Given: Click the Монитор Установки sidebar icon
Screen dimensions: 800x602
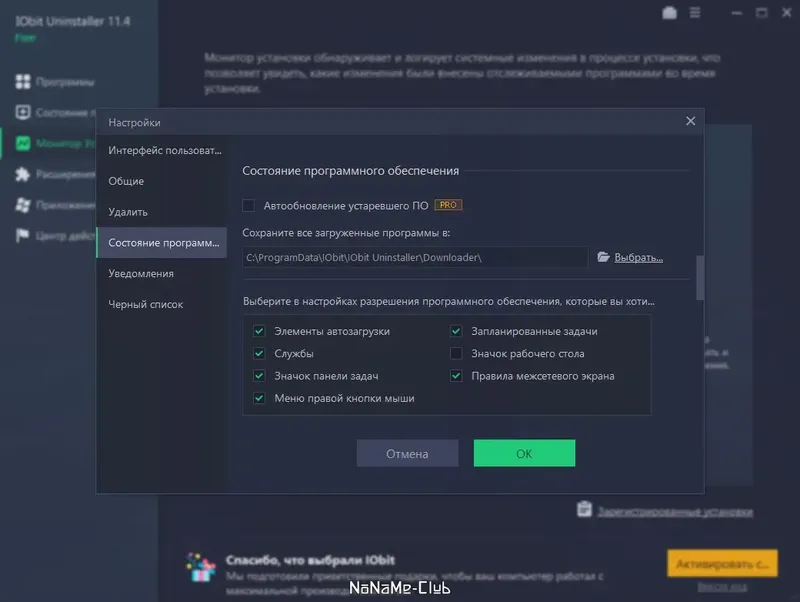Looking at the screenshot, I should (22, 142).
